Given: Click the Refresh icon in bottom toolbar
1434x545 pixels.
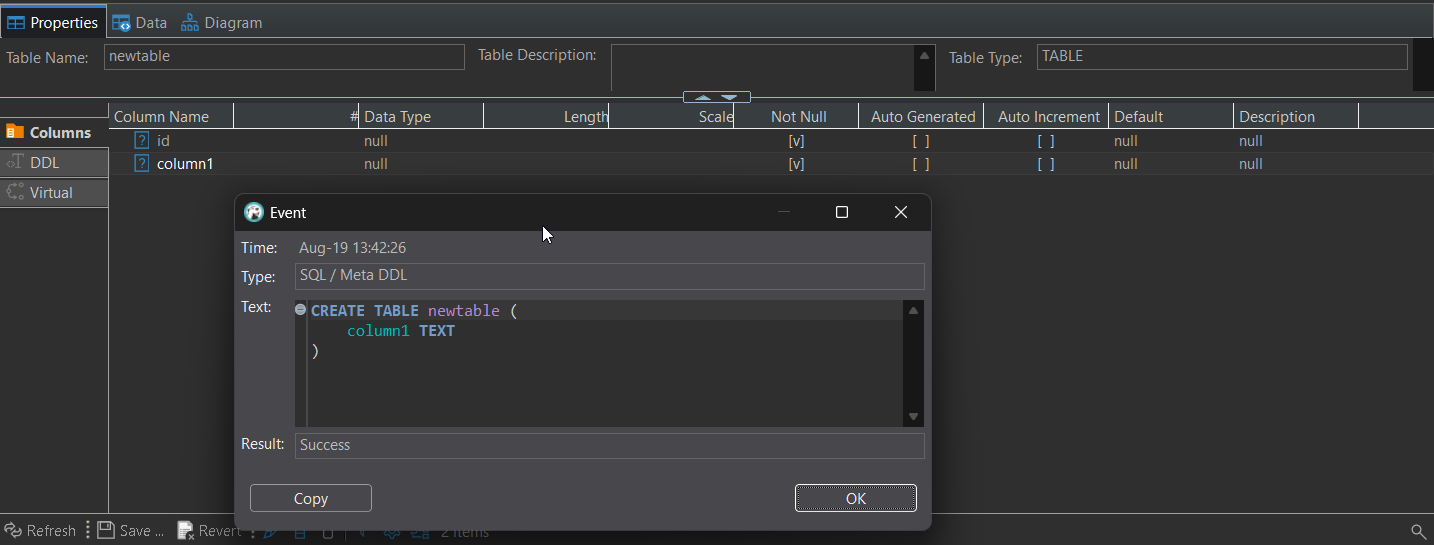Looking at the screenshot, I should coord(13,530).
